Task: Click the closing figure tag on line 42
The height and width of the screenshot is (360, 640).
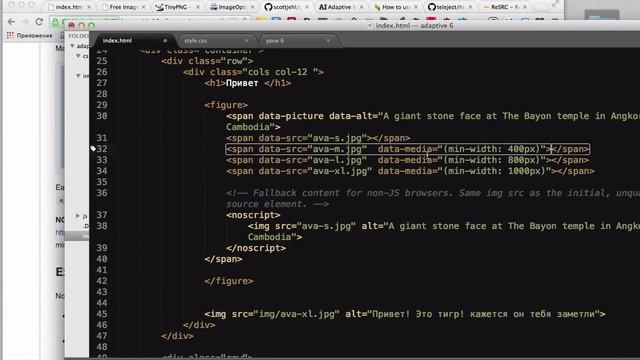Action: [x=229, y=281]
